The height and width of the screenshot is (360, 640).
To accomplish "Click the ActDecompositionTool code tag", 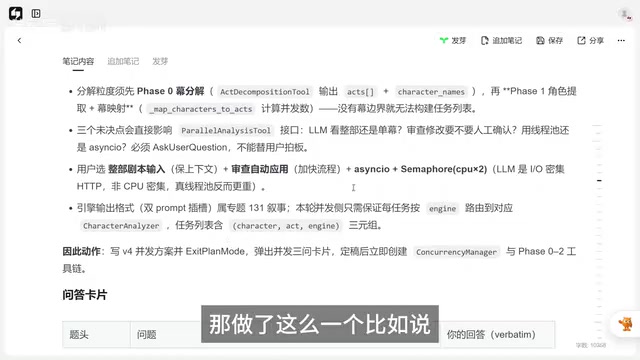I will click(x=264, y=92).
